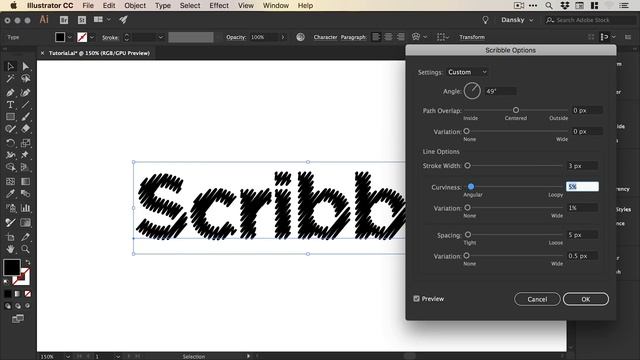Swap fill and stroke colors arrow
This screenshot has width=640, height=360.
tap(28, 262)
